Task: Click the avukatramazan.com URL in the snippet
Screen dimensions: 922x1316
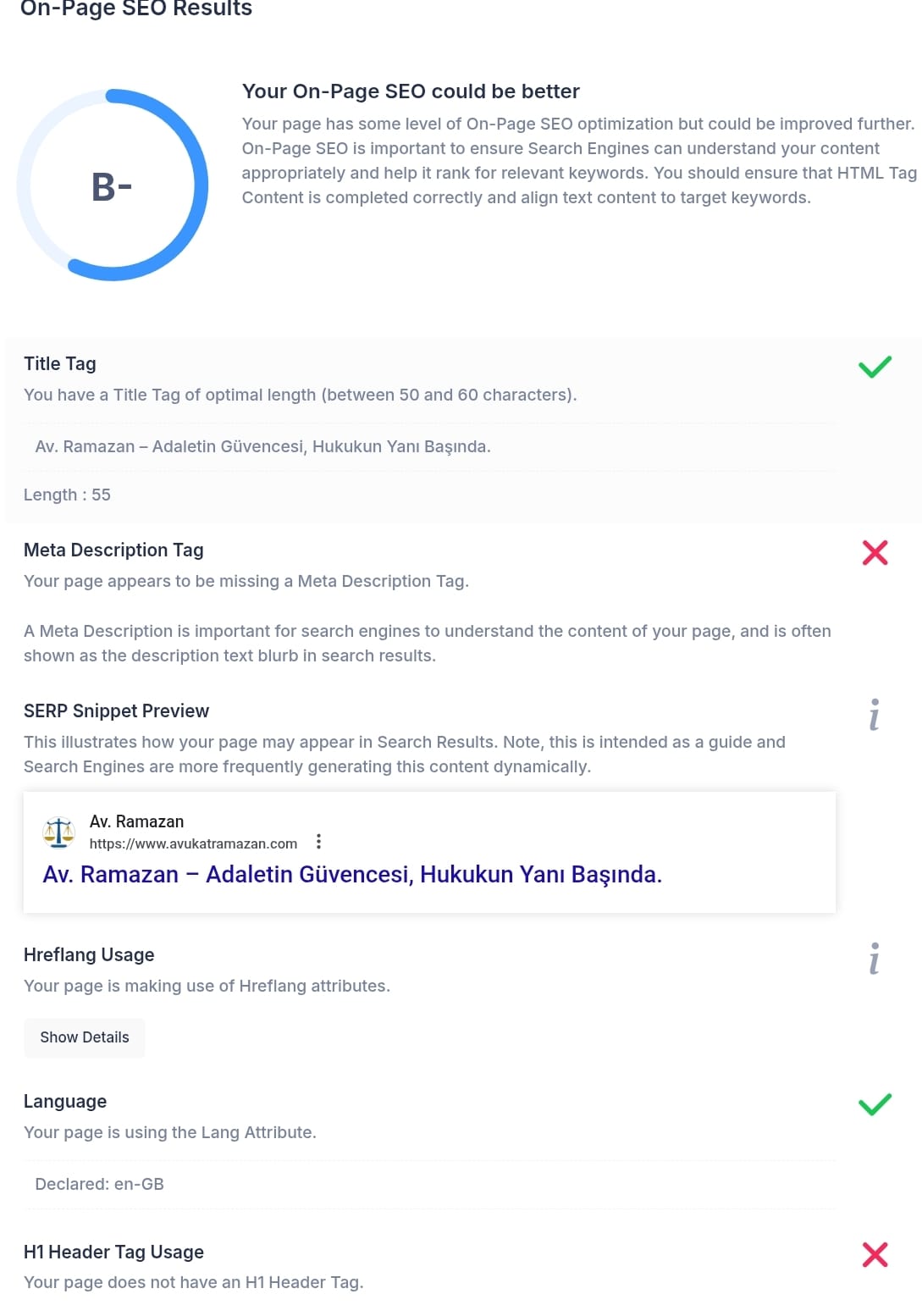Action: click(x=193, y=843)
